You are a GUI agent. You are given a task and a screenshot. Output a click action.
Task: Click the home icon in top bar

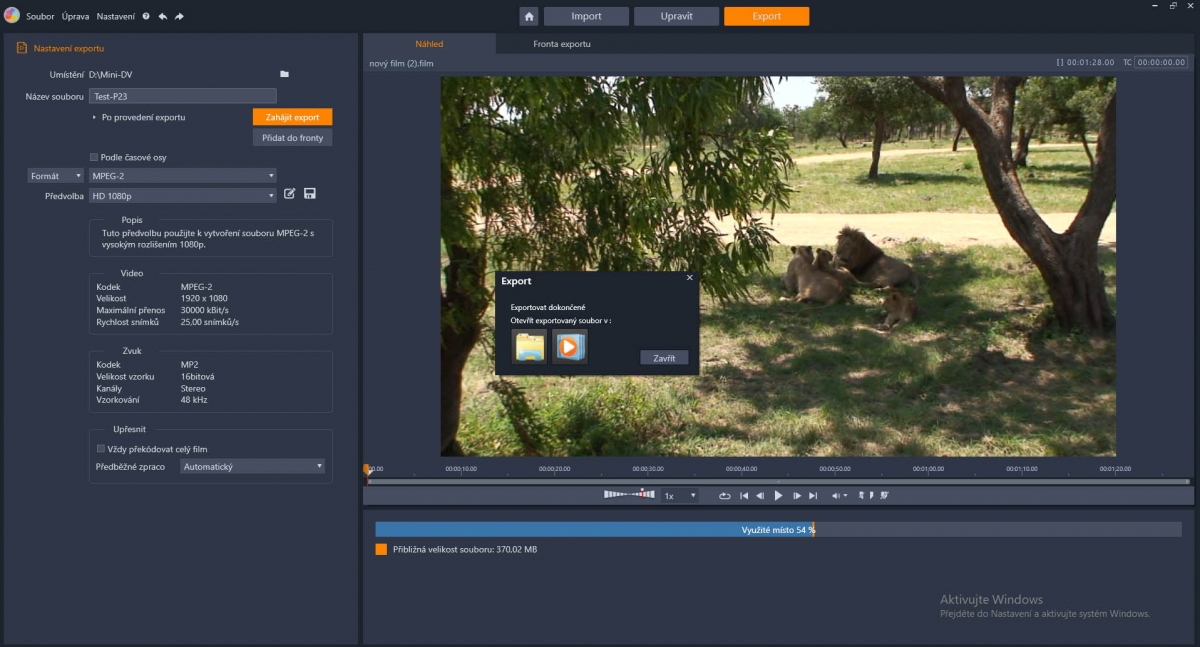[x=529, y=16]
